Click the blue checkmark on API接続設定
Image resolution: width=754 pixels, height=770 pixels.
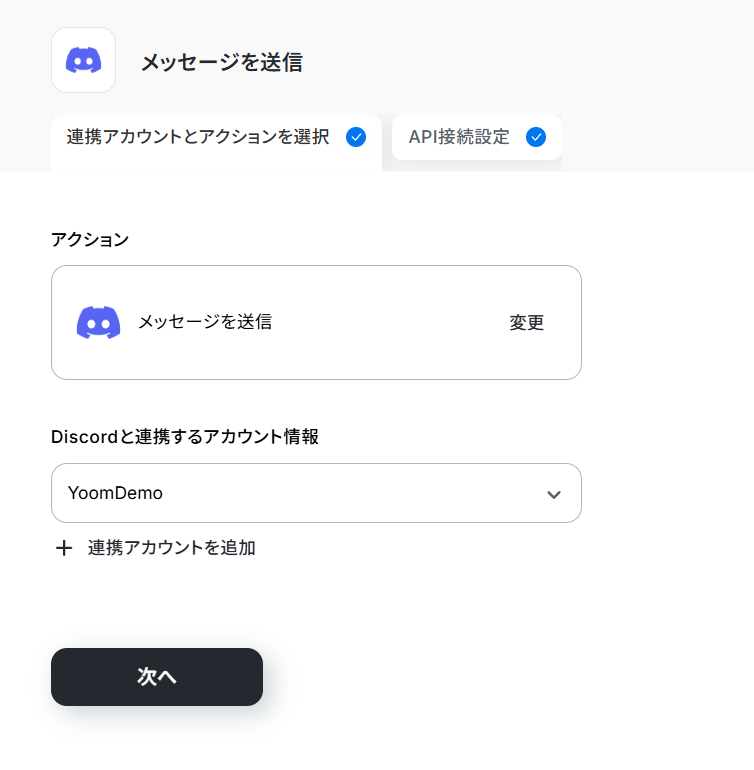pos(536,137)
